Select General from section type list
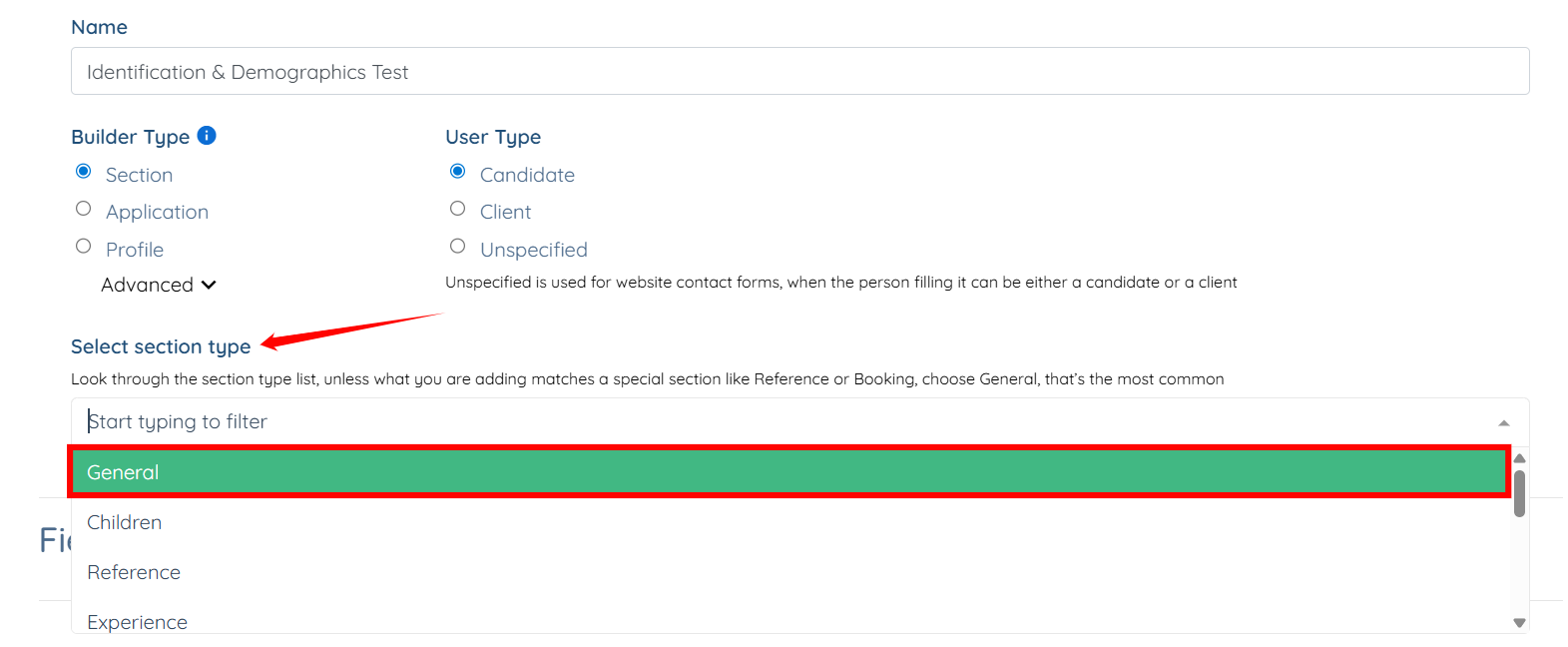This screenshot has width=1568, height=647. [x=788, y=472]
